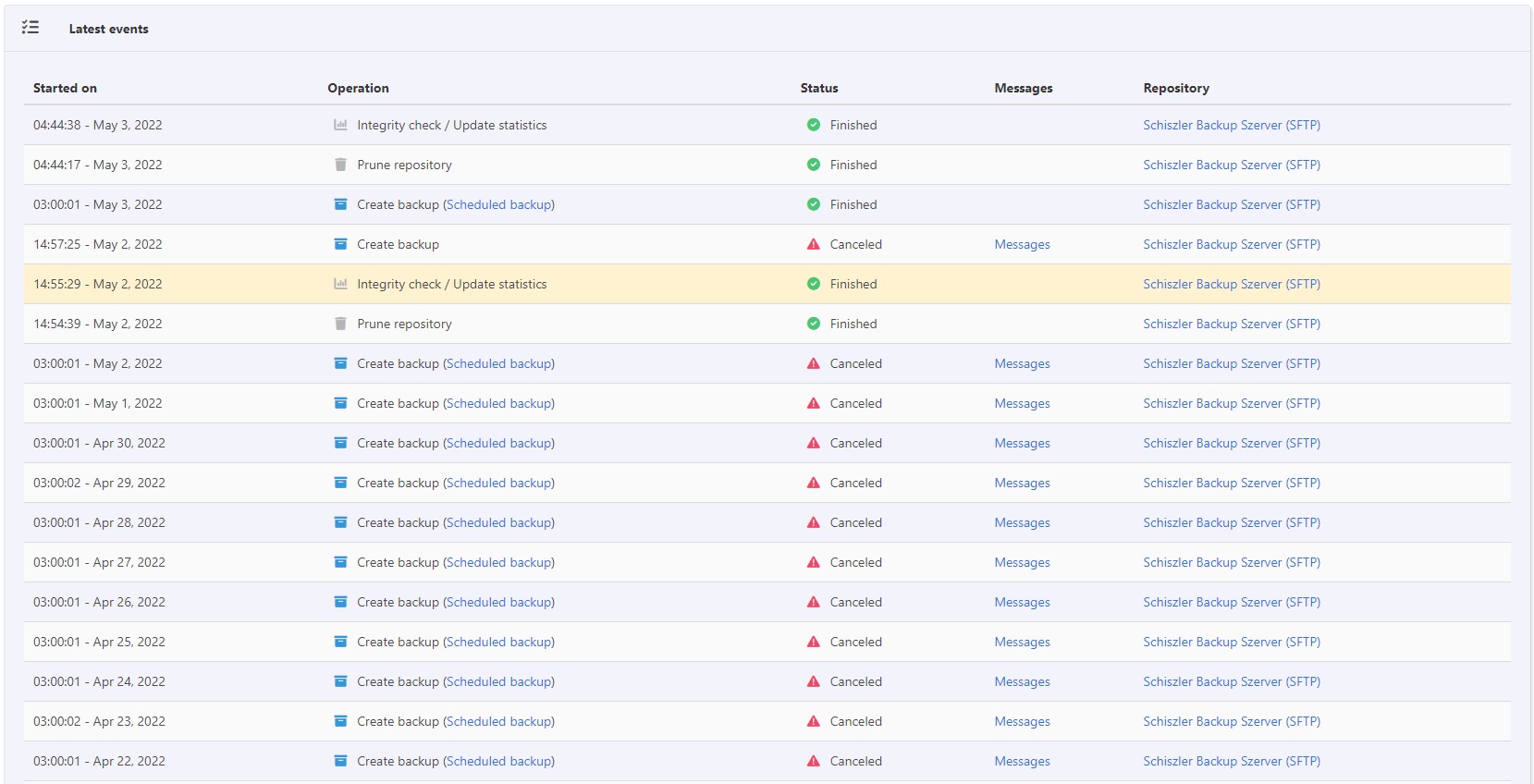Viewport: 1534px width, 784px height.
Task: View Messages for the Apr 23 backup
Action: tap(1022, 721)
